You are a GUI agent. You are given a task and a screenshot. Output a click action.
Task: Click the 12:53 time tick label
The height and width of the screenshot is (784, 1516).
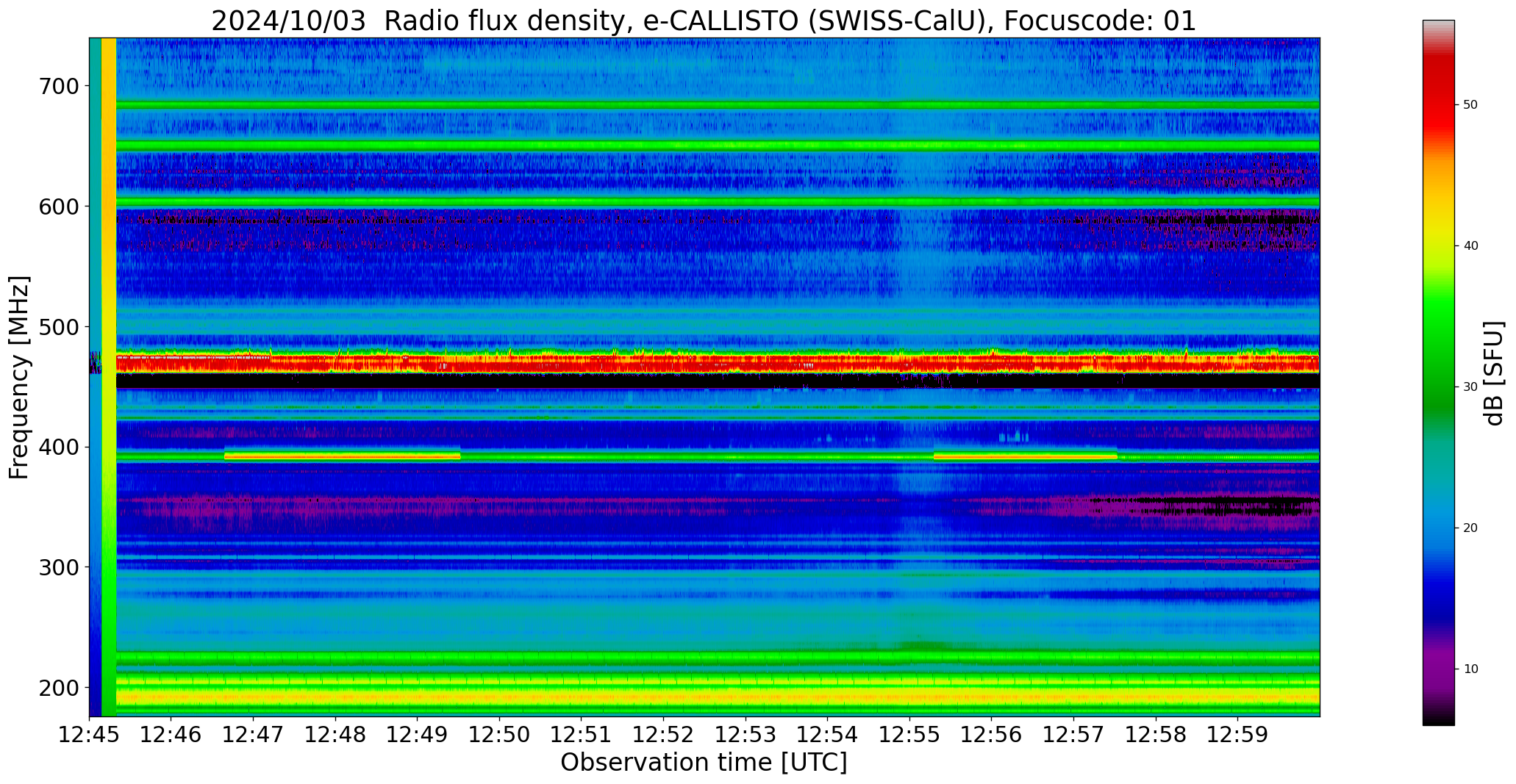click(x=746, y=735)
